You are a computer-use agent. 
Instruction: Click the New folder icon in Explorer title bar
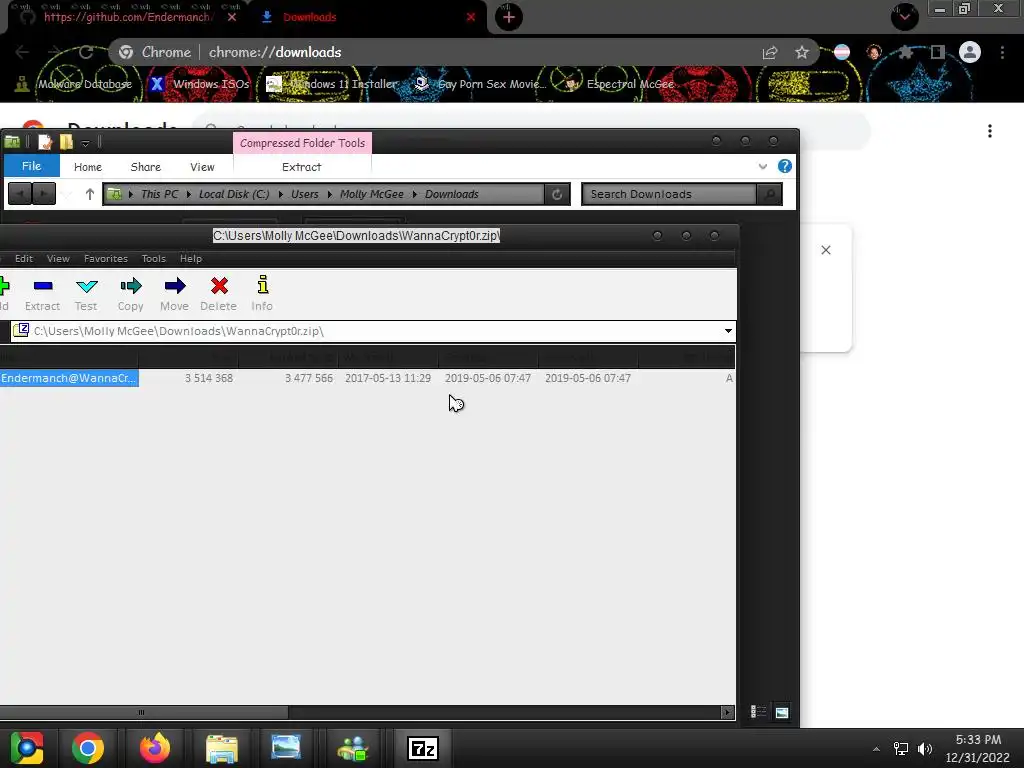pos(66,142)
